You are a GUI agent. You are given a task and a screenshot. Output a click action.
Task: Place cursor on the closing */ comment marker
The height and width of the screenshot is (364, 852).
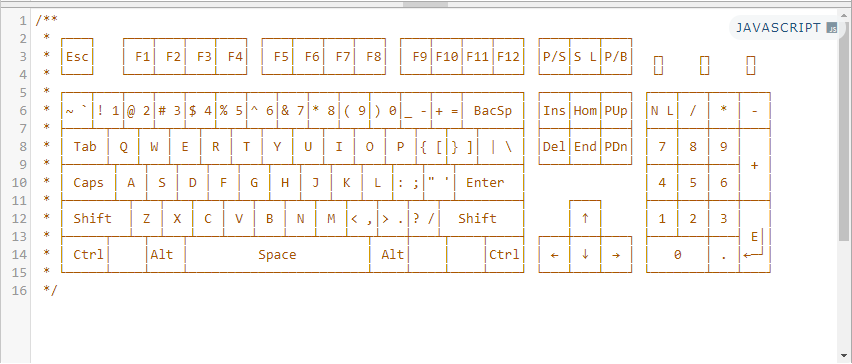[50, 291]
